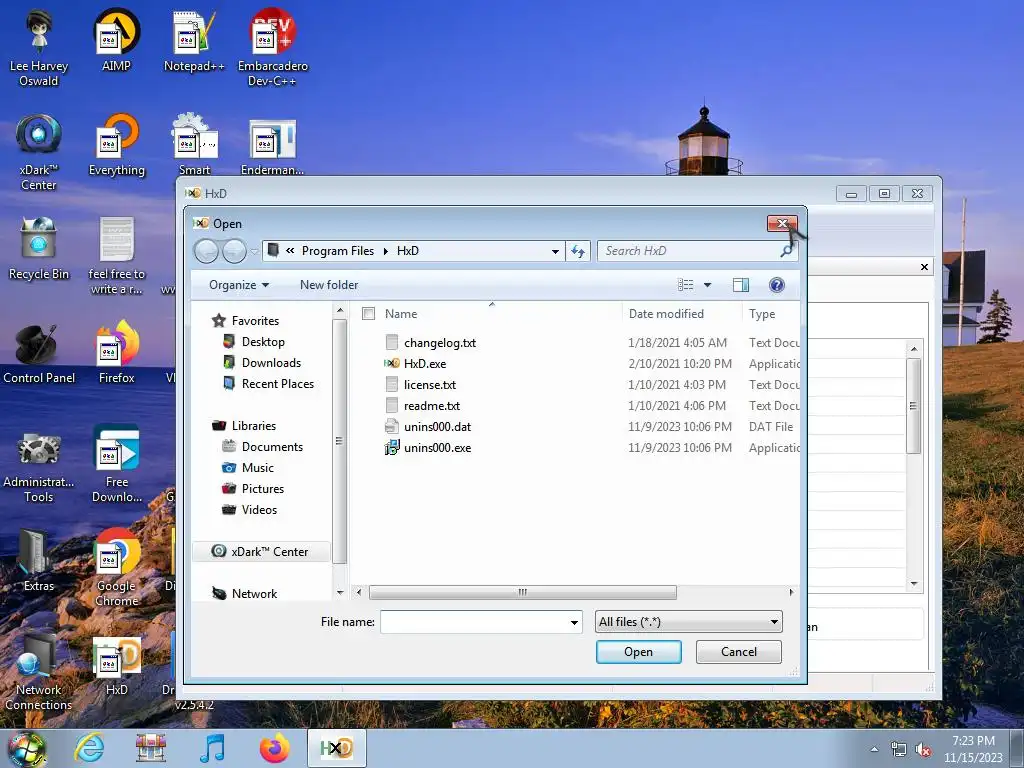The height and width of the screenshot is (768, 1024).
Task: Open the Organize dropdown menu
Action: pos(238,285)
